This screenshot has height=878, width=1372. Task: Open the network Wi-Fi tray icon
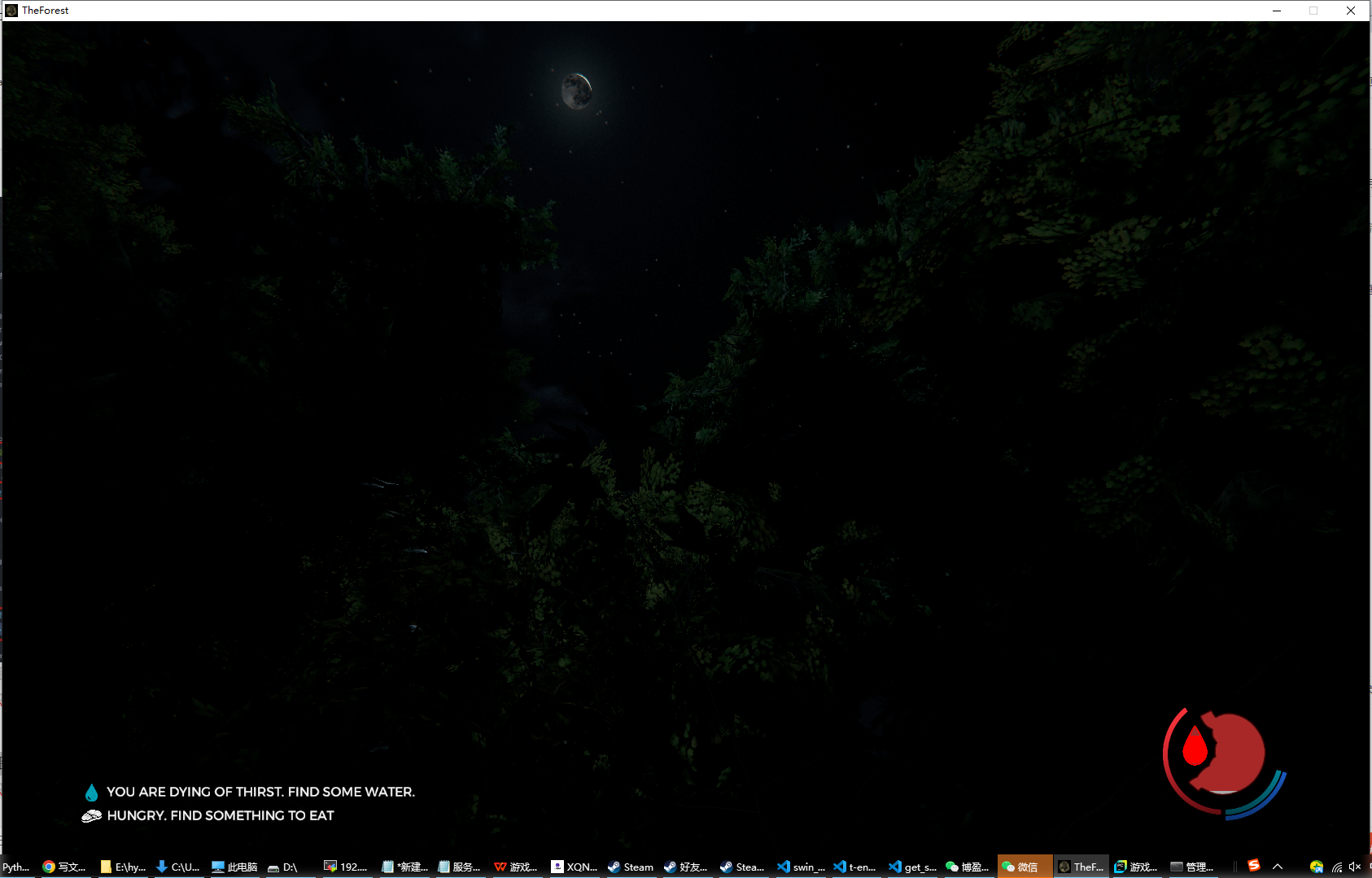(x=1336, y=867)
